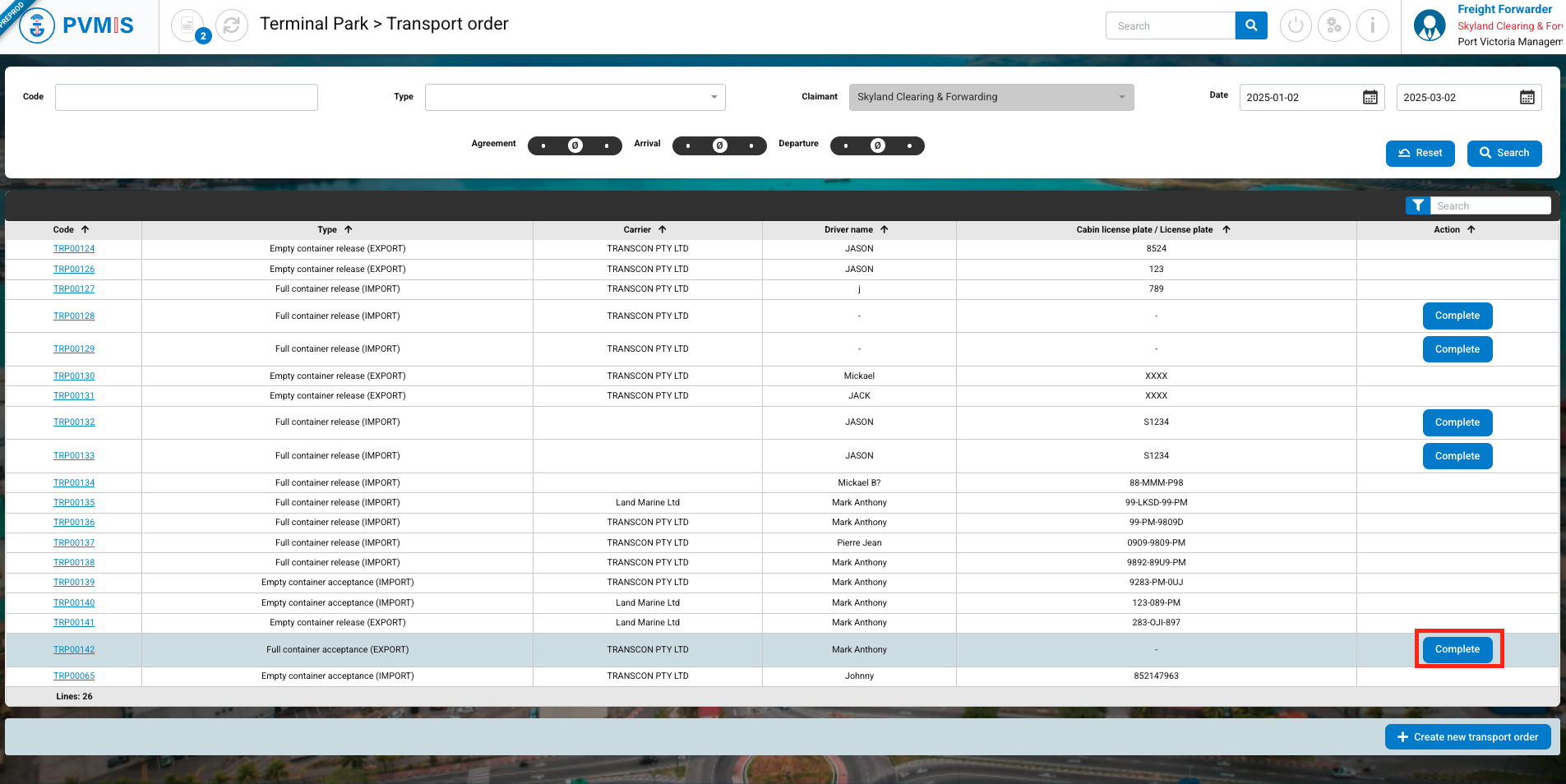Open the documents icon with badge 2
Screen dimensions: 1566x784
(188, 25)
